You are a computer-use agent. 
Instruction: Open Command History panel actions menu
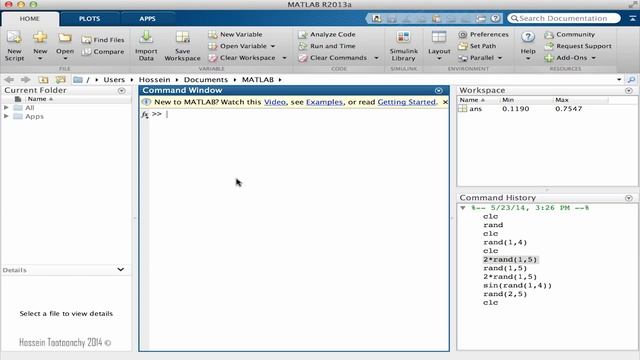(629, 198)
